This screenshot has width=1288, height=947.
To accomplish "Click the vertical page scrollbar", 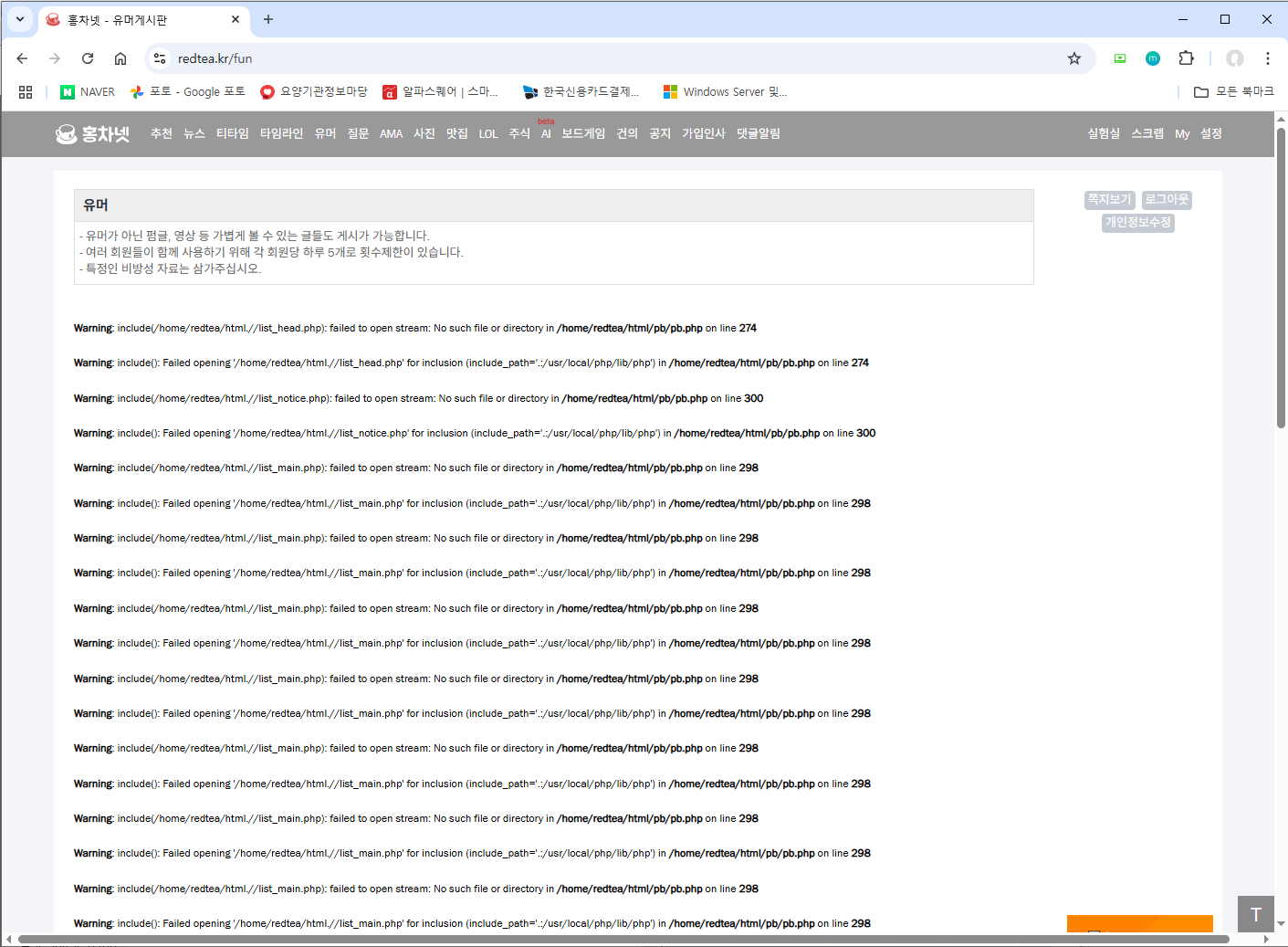I will tap(1281, 274).
